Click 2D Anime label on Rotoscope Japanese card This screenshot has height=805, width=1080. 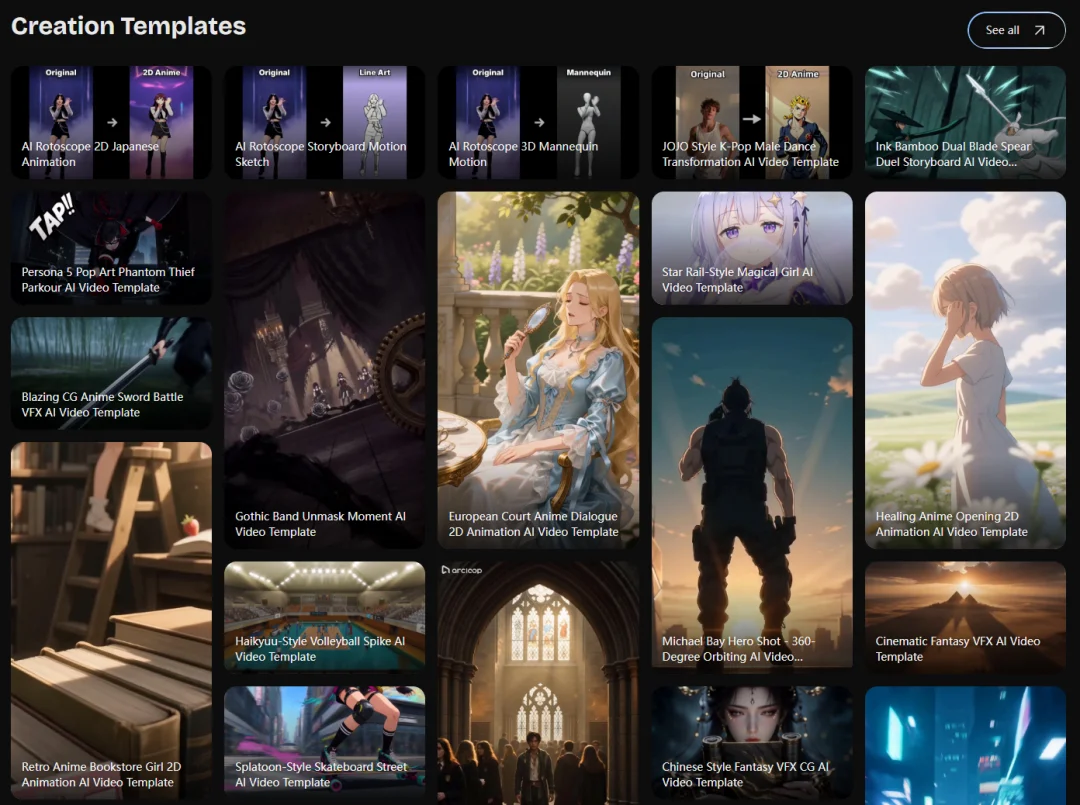coord(161,72)
